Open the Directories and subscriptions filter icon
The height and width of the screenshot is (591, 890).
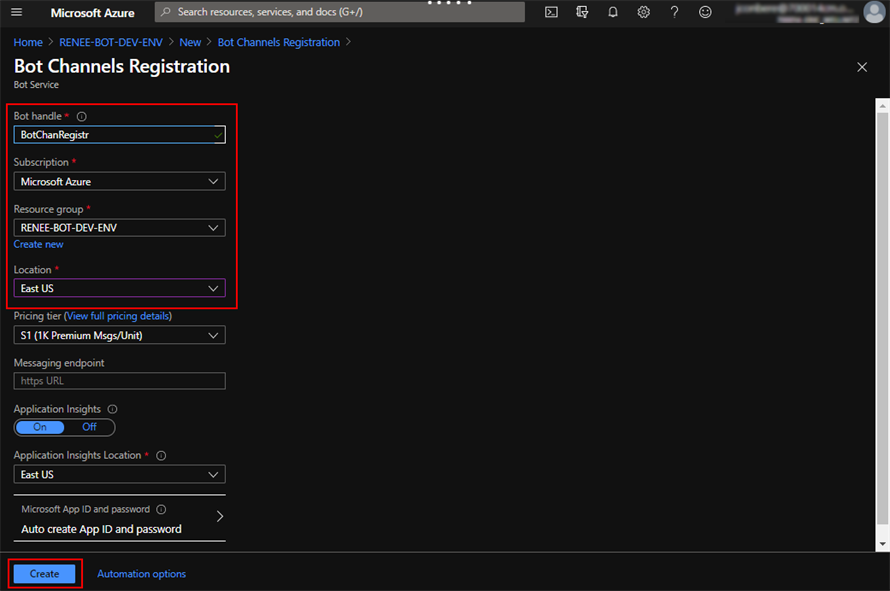click(582, 12)
